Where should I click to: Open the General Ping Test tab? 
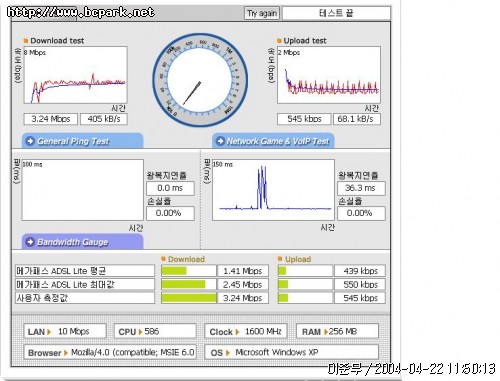[83, 141]
